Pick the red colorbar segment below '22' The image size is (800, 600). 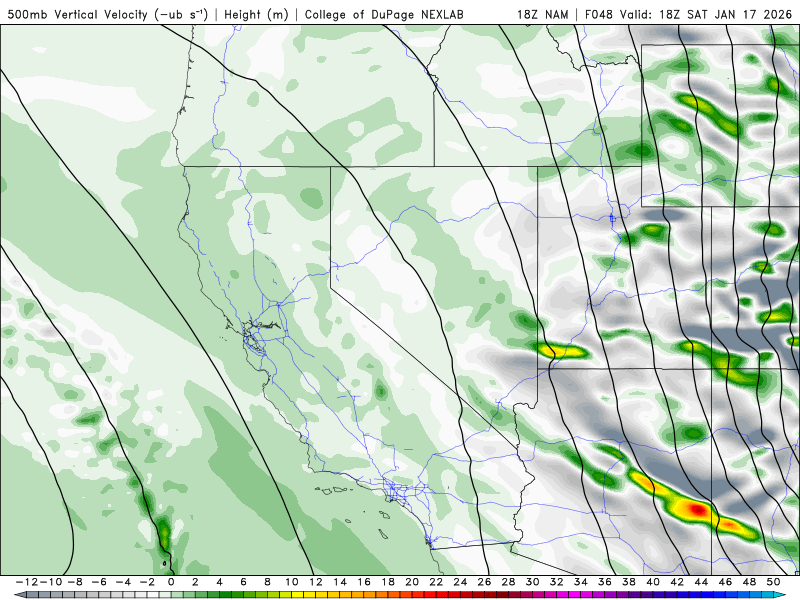[442, 595]
